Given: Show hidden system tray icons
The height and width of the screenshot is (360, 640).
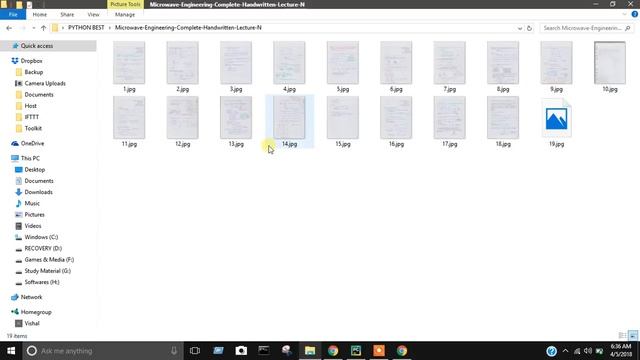Looking at the screenshot, I should (565, 351).
